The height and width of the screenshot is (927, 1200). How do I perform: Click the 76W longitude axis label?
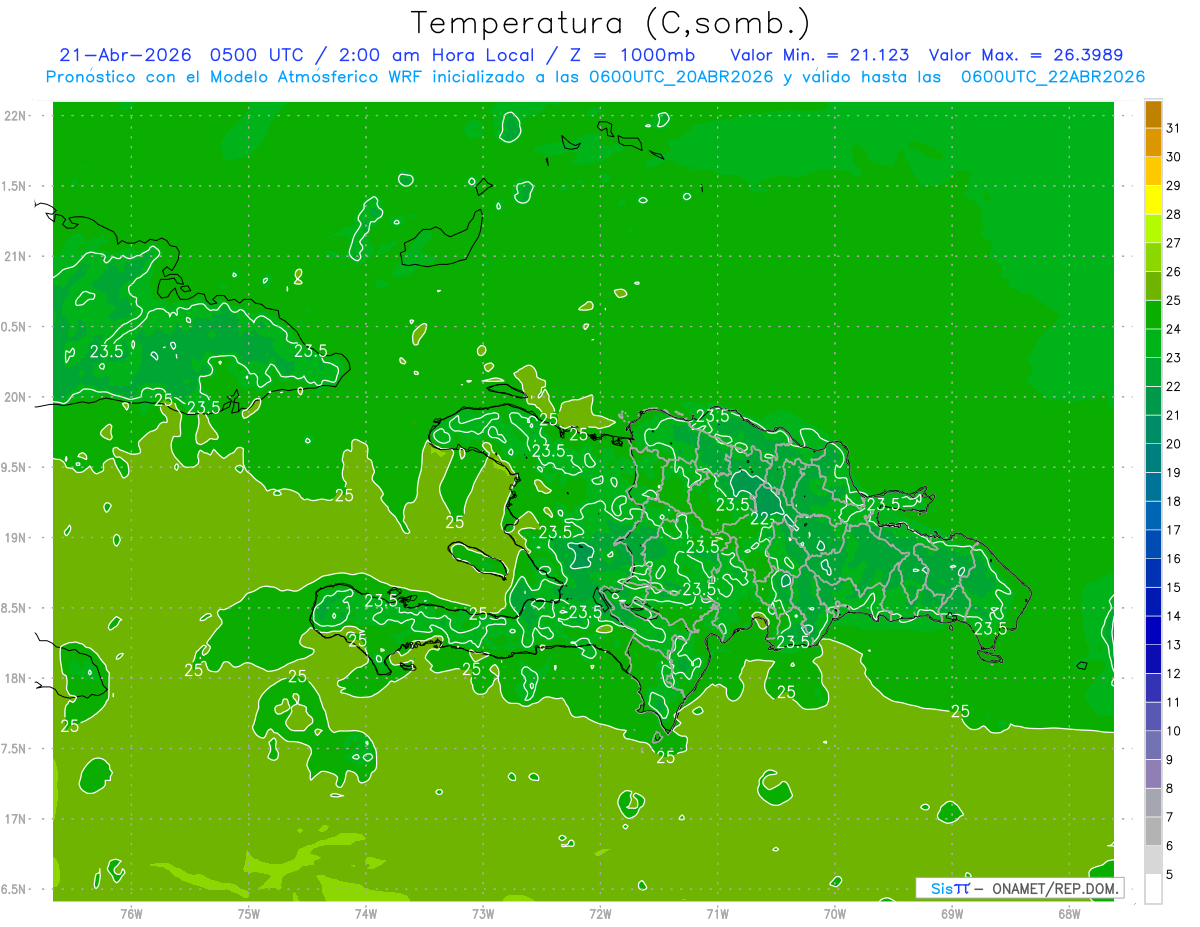click(x=131, y=914)
